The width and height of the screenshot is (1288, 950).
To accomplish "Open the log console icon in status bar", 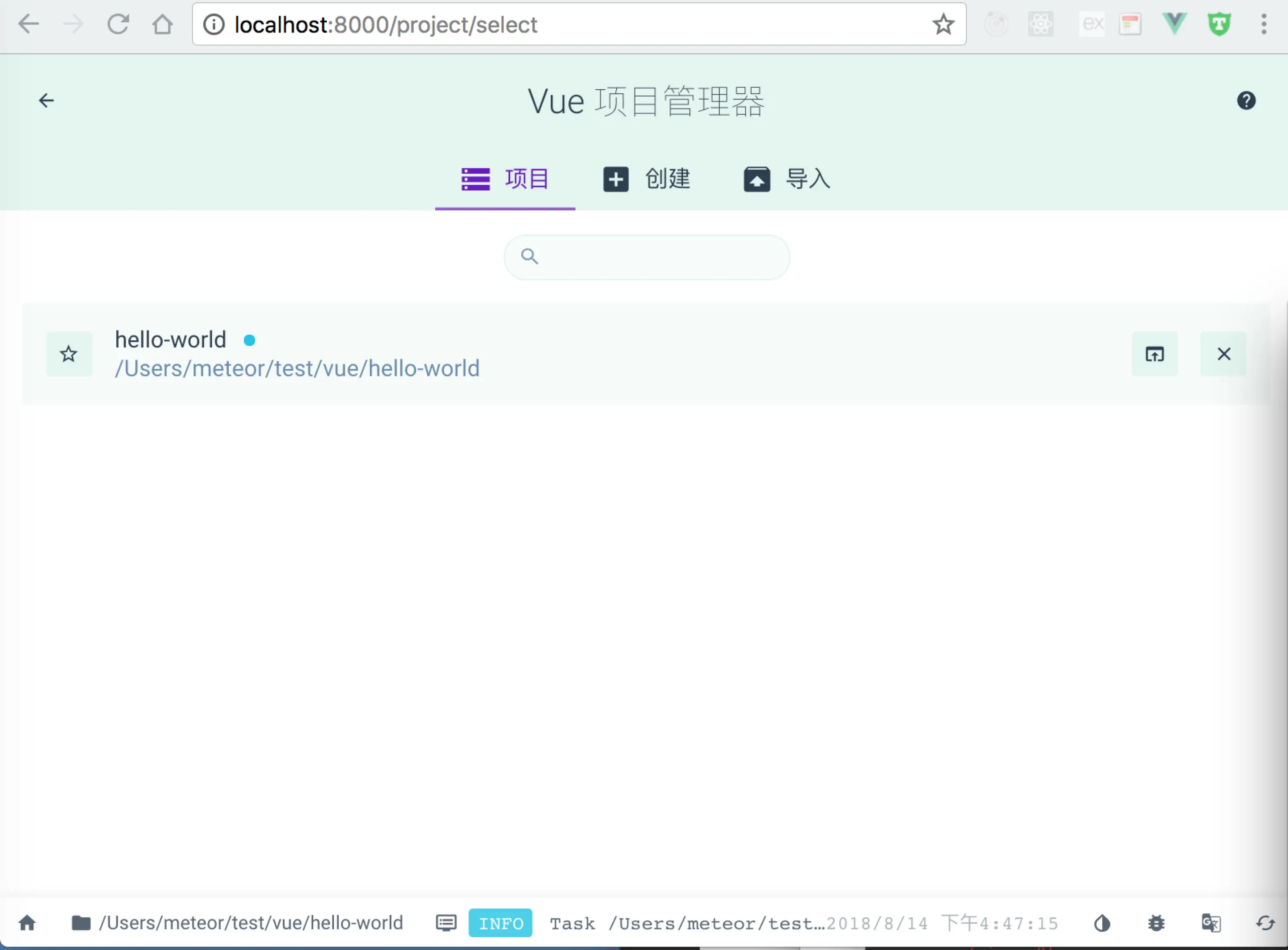I will pos(446,923).
